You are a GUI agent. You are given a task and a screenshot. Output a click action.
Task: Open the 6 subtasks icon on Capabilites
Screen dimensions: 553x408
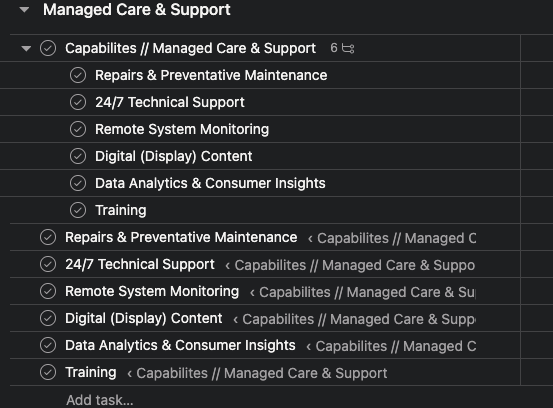(342, 48)
